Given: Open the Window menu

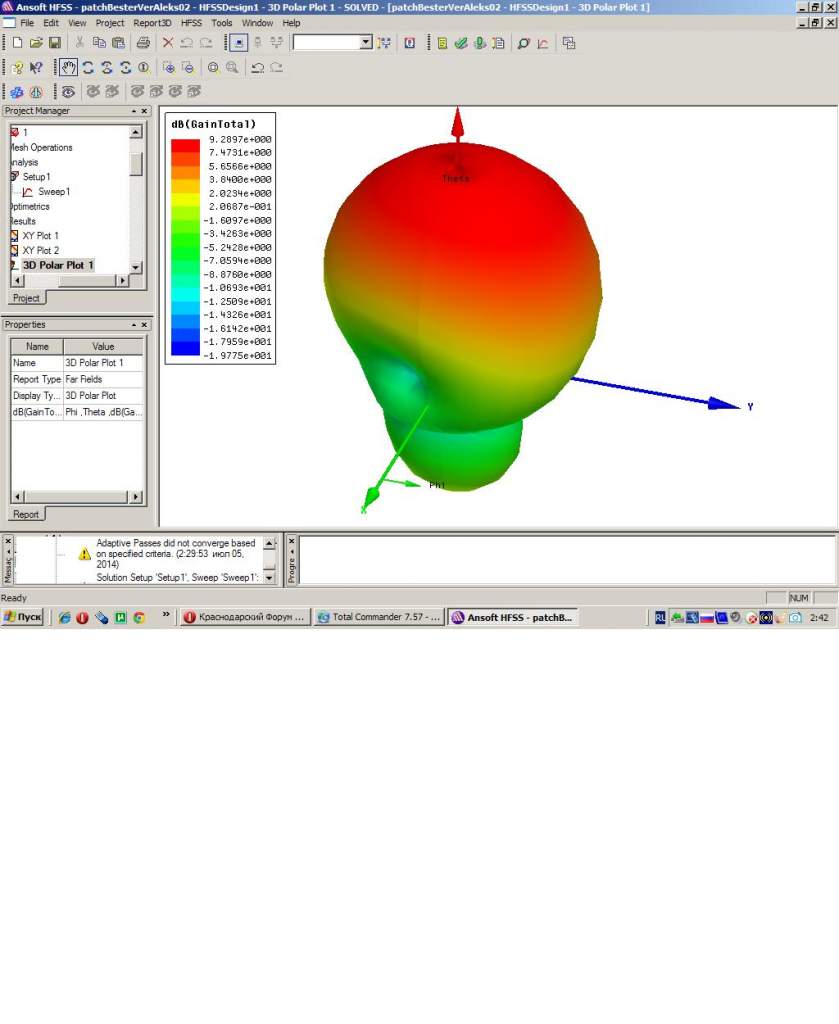Looking at the screenshot, I should [x=257, y=23].
